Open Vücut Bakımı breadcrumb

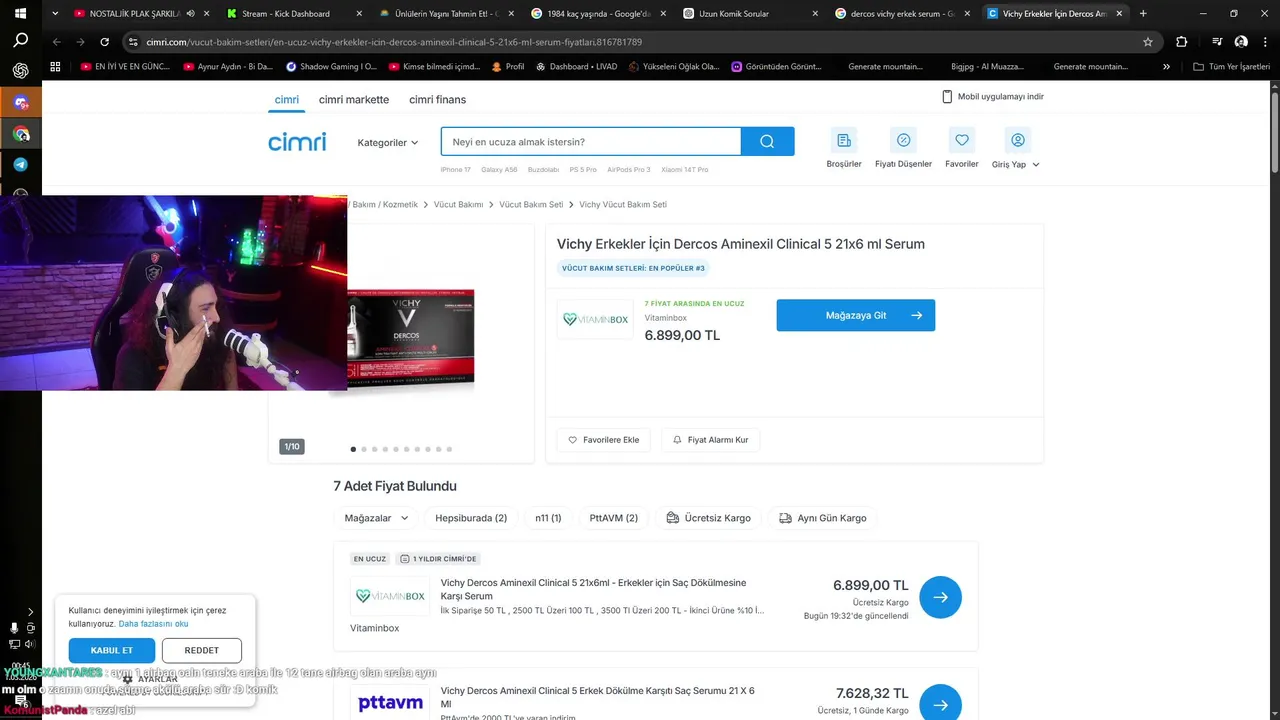458,204
